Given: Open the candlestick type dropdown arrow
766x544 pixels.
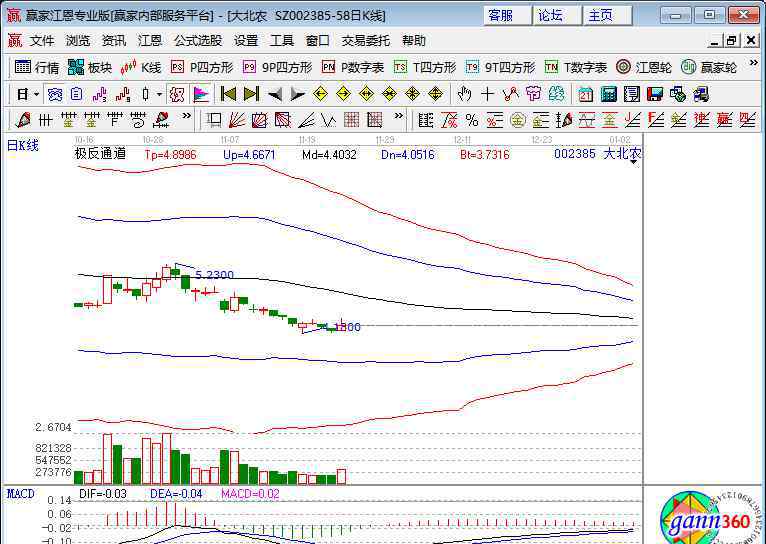Looking at the screenshot, I should [159, 94].
